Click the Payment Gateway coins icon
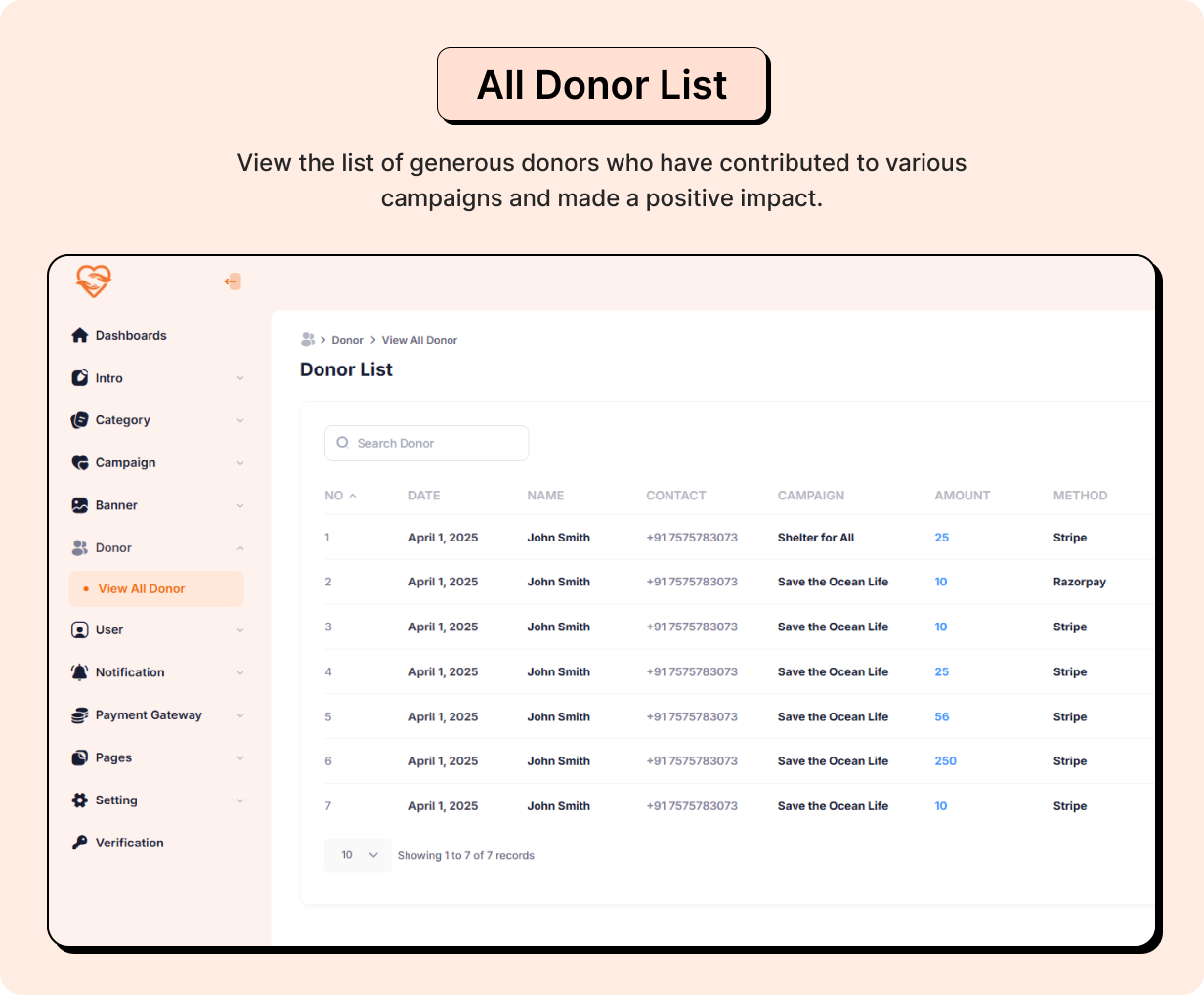Screen dimensions: 1204x995 [x=79, y=714]
